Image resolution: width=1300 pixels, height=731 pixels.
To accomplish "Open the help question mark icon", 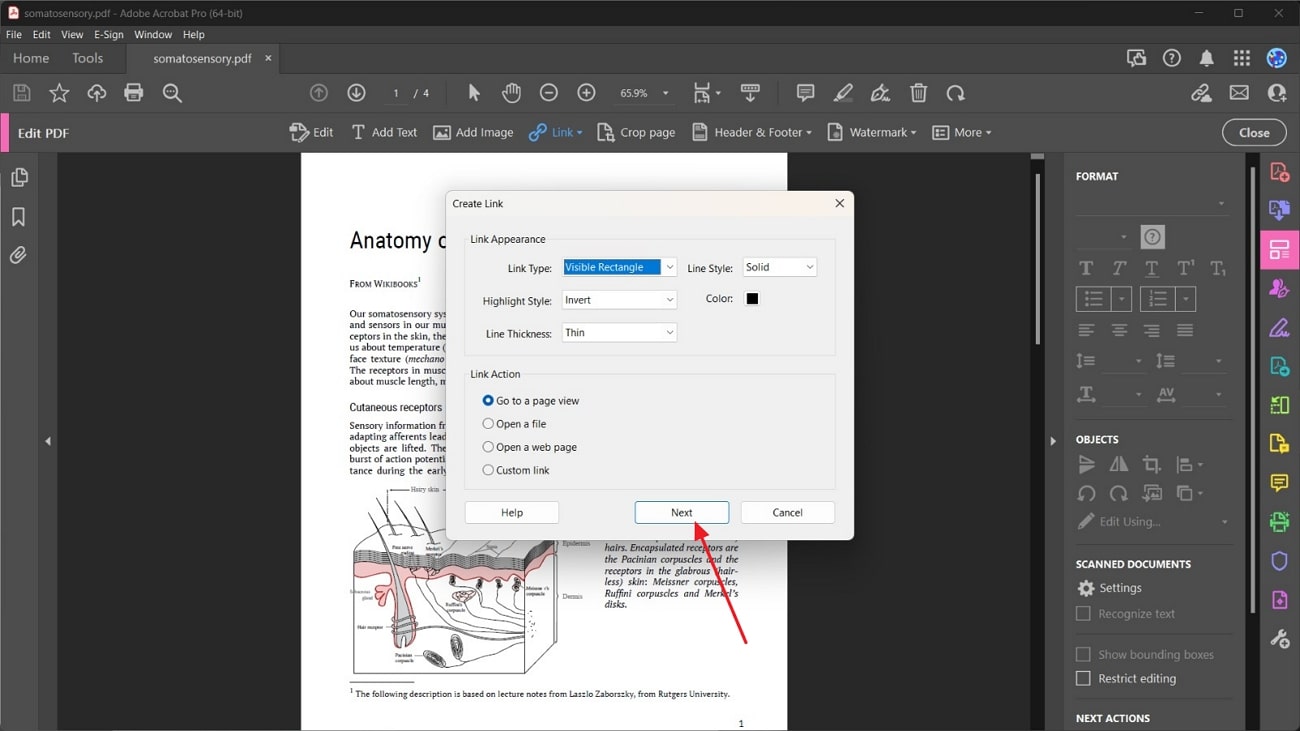I will [x=1172, y=58].
